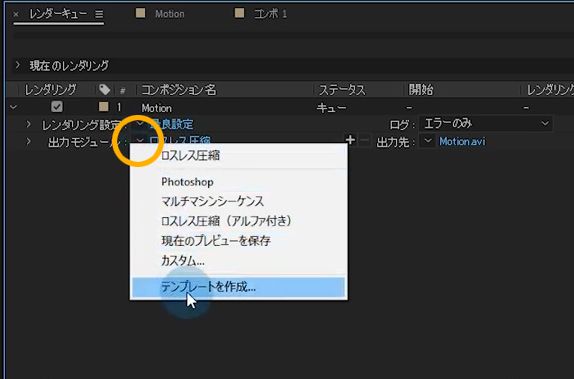Switch to the コンポ 1 tab
Screen dimensions: 574x379
click(270, 14)
